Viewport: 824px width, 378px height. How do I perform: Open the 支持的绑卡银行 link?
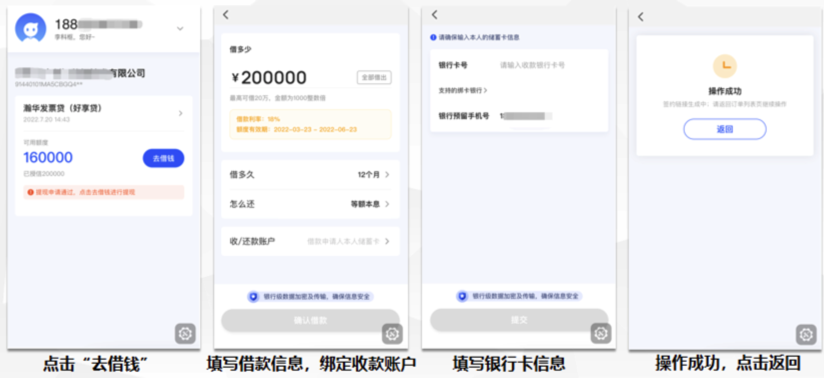[x=463, y=90]
